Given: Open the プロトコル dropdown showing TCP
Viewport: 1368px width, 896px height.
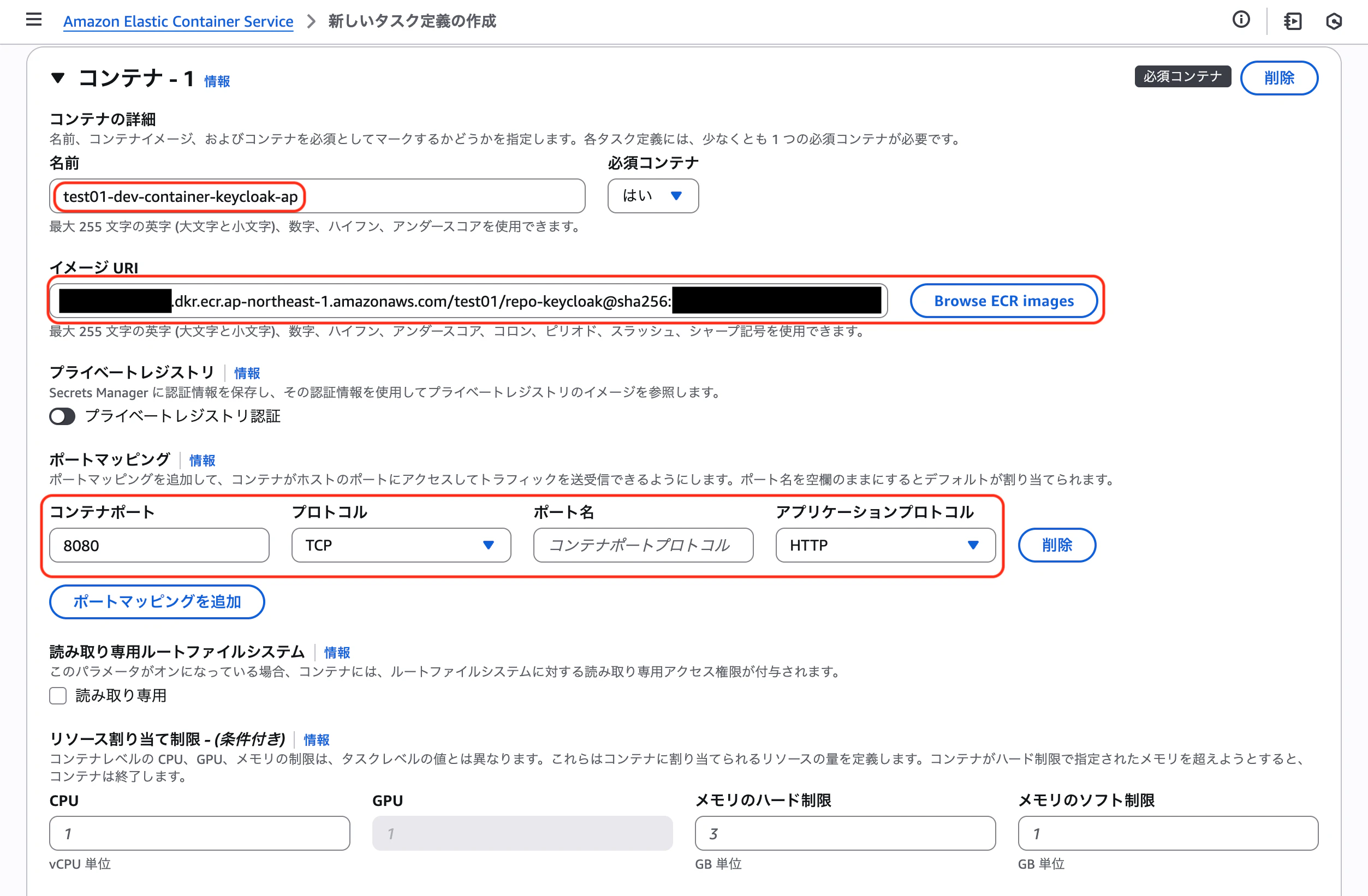Looking at the screenshot, I should click(x=401, y=545).
